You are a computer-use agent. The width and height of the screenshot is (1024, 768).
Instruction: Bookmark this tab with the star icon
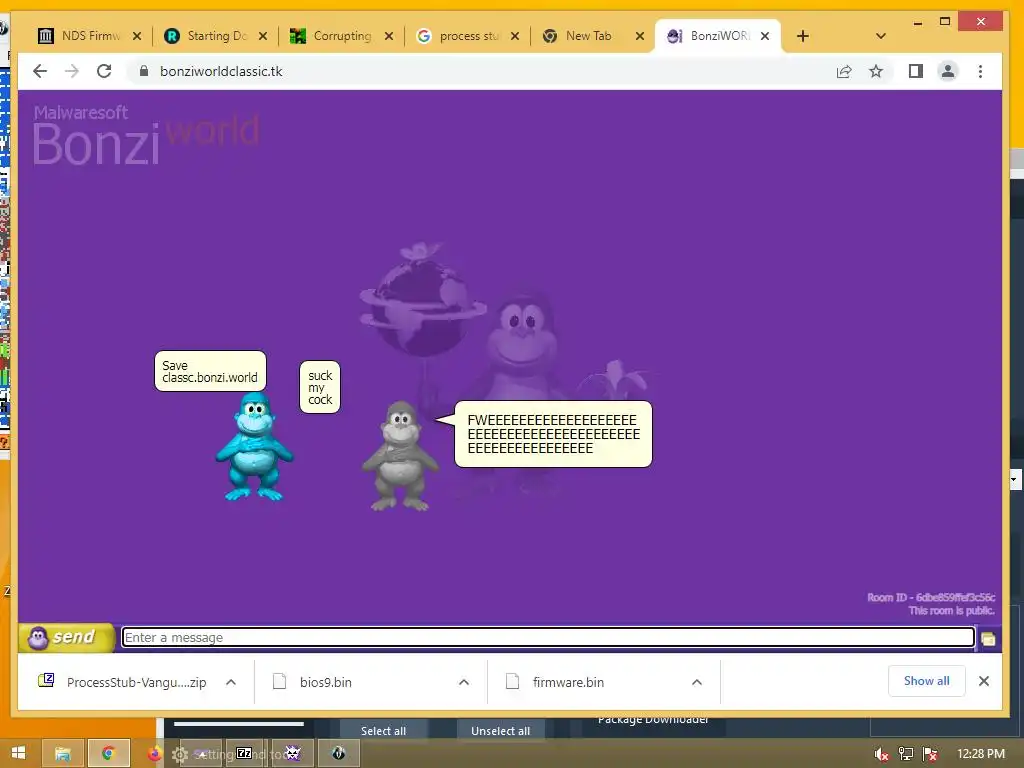pos(876,71)
